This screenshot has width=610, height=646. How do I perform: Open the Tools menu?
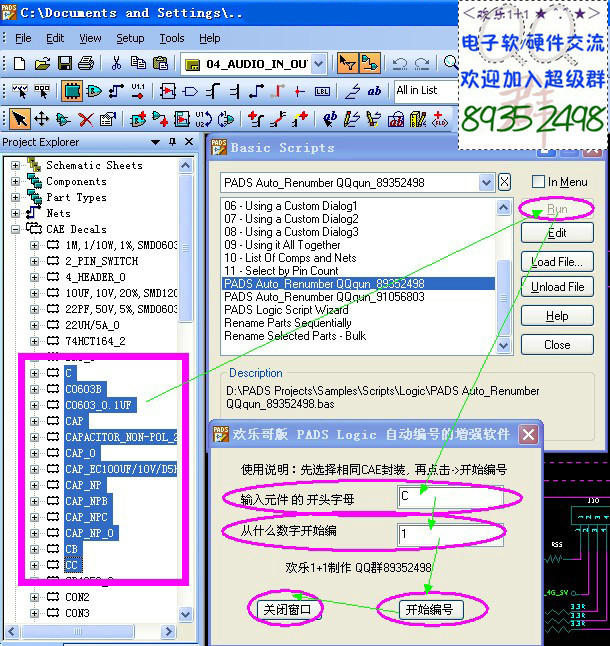[172, 38]
